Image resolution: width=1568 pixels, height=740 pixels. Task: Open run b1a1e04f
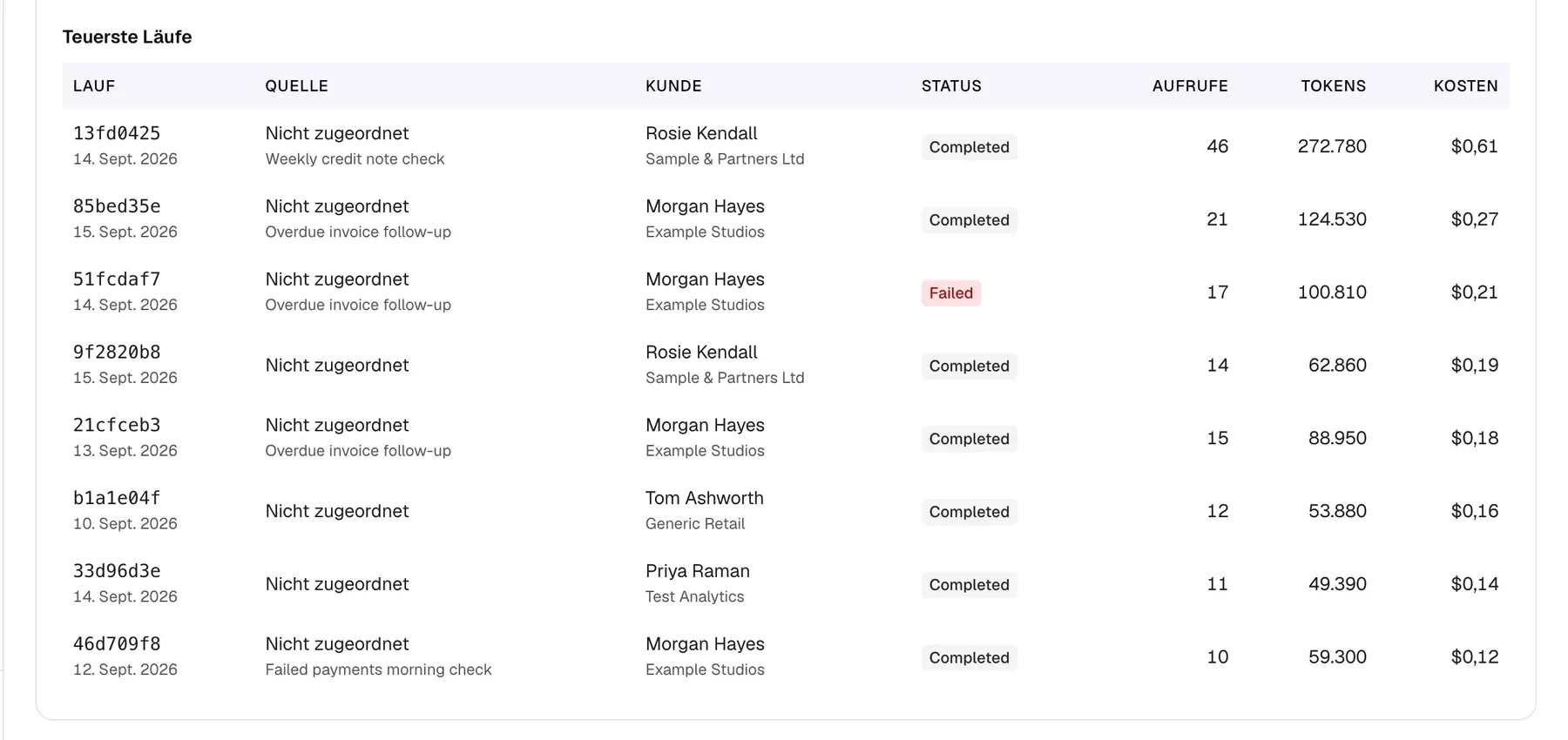[x=117, y=498]
